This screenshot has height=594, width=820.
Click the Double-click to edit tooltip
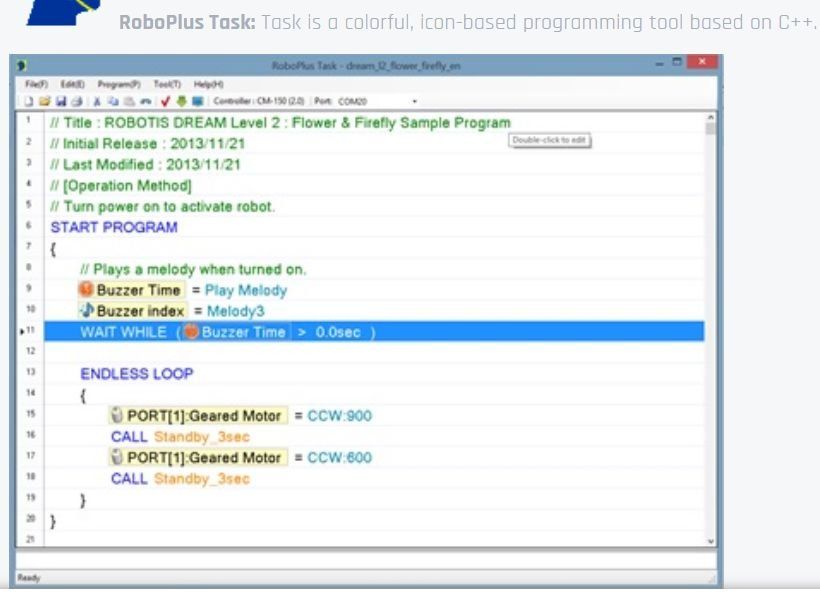coord(550,140)
